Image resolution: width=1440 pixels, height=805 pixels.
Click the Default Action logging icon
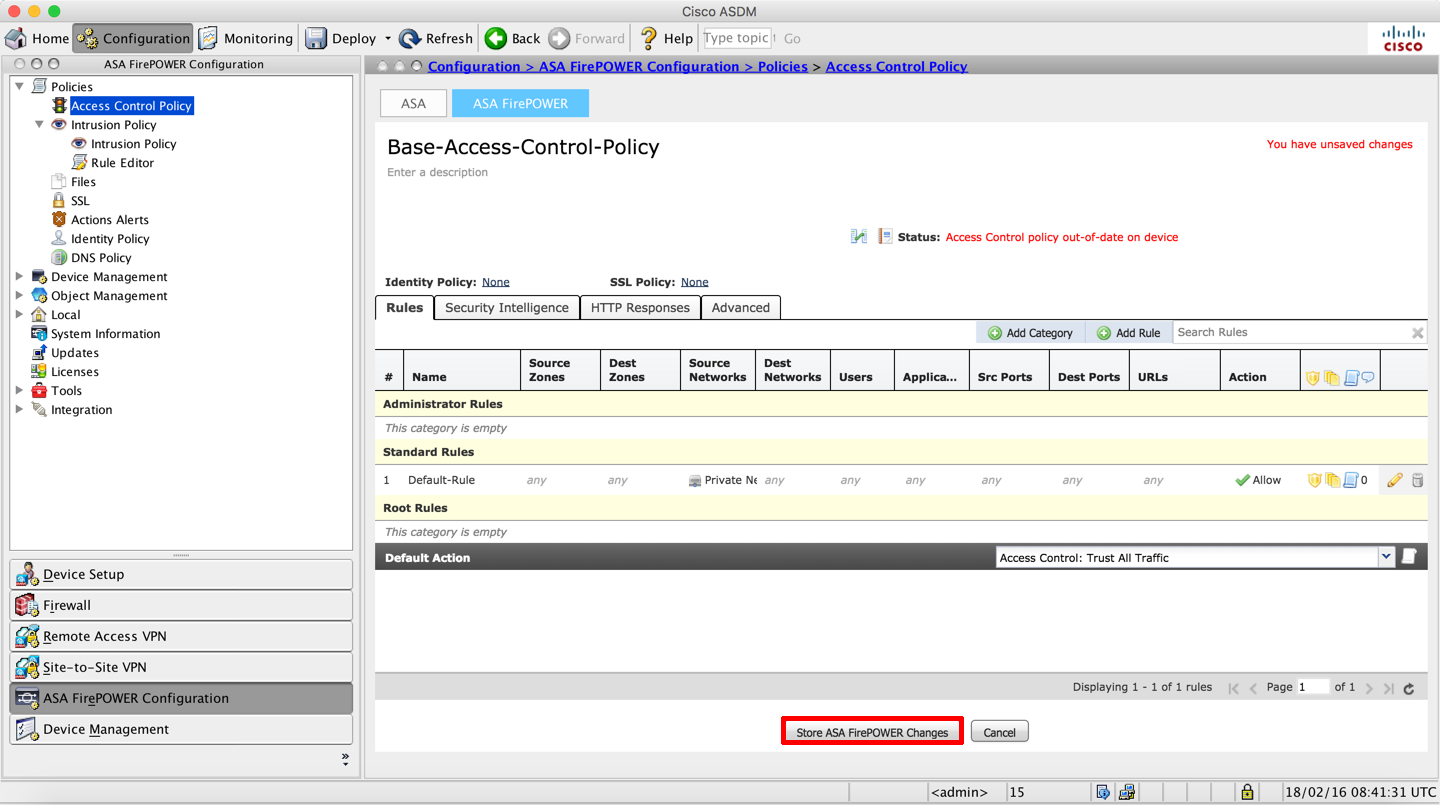(x=1409, y=557)
